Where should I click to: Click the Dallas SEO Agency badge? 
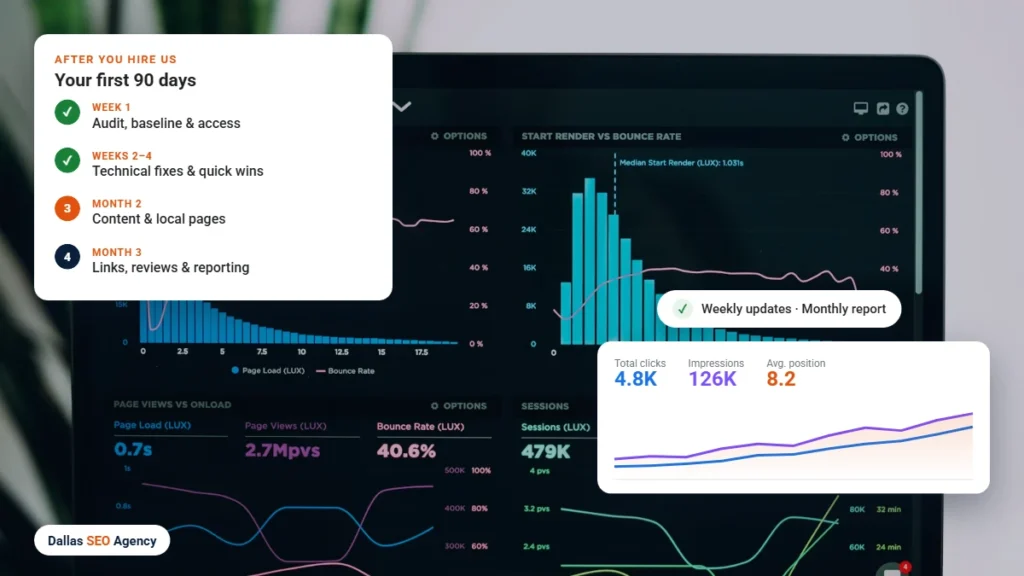coord(102,541)
